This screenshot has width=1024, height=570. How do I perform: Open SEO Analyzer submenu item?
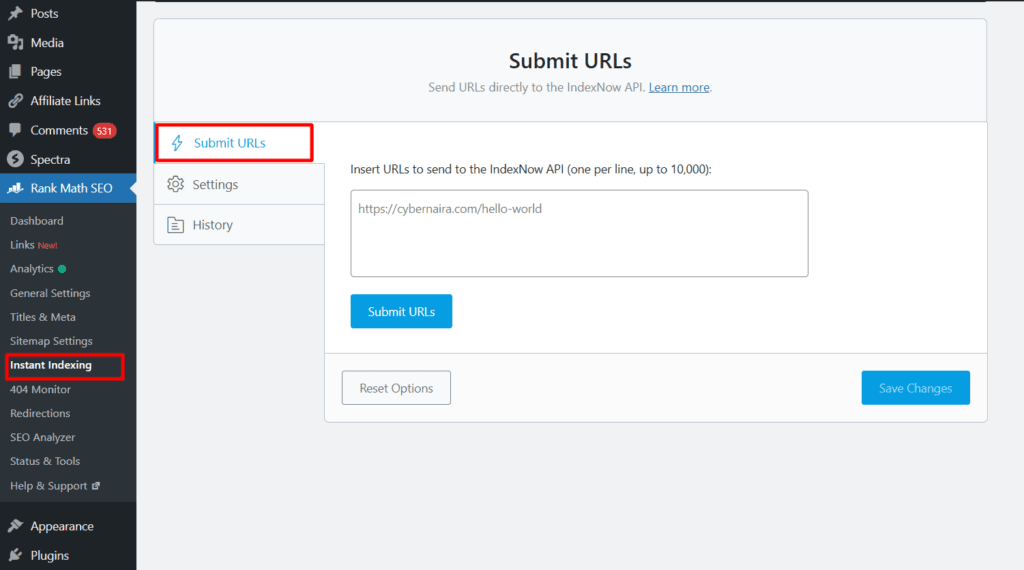(42, 437)
